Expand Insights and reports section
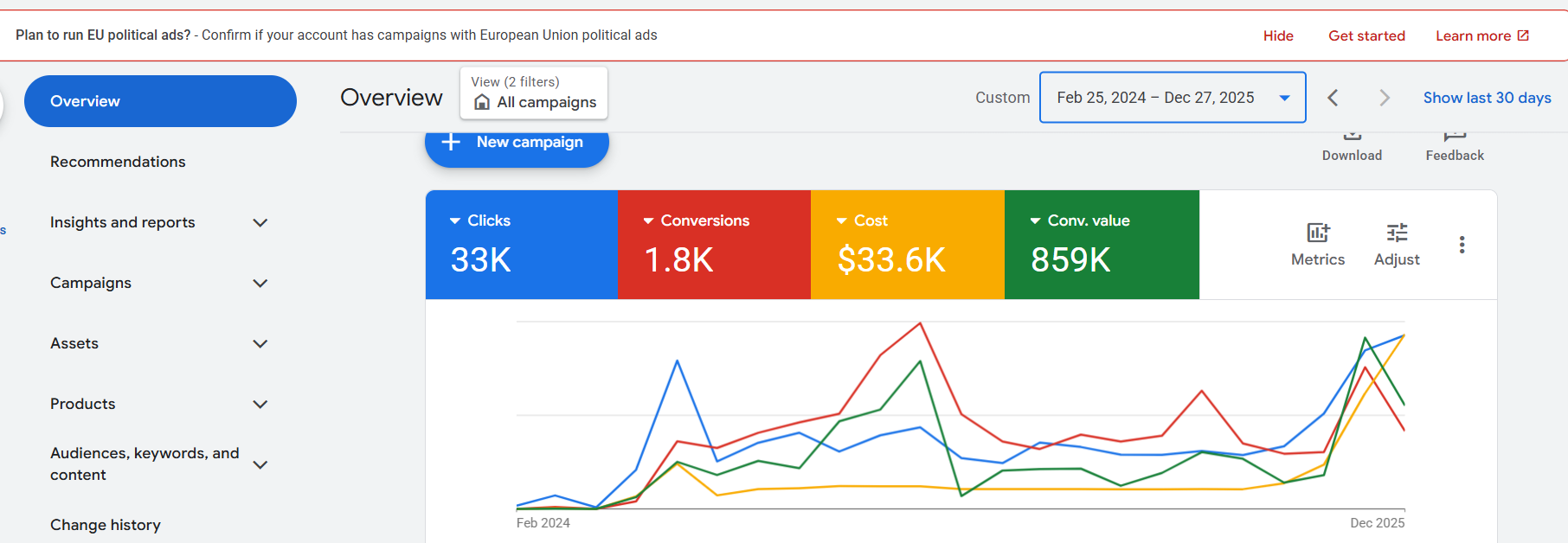This screenshot has height=543, width=1568. point(260,223)
